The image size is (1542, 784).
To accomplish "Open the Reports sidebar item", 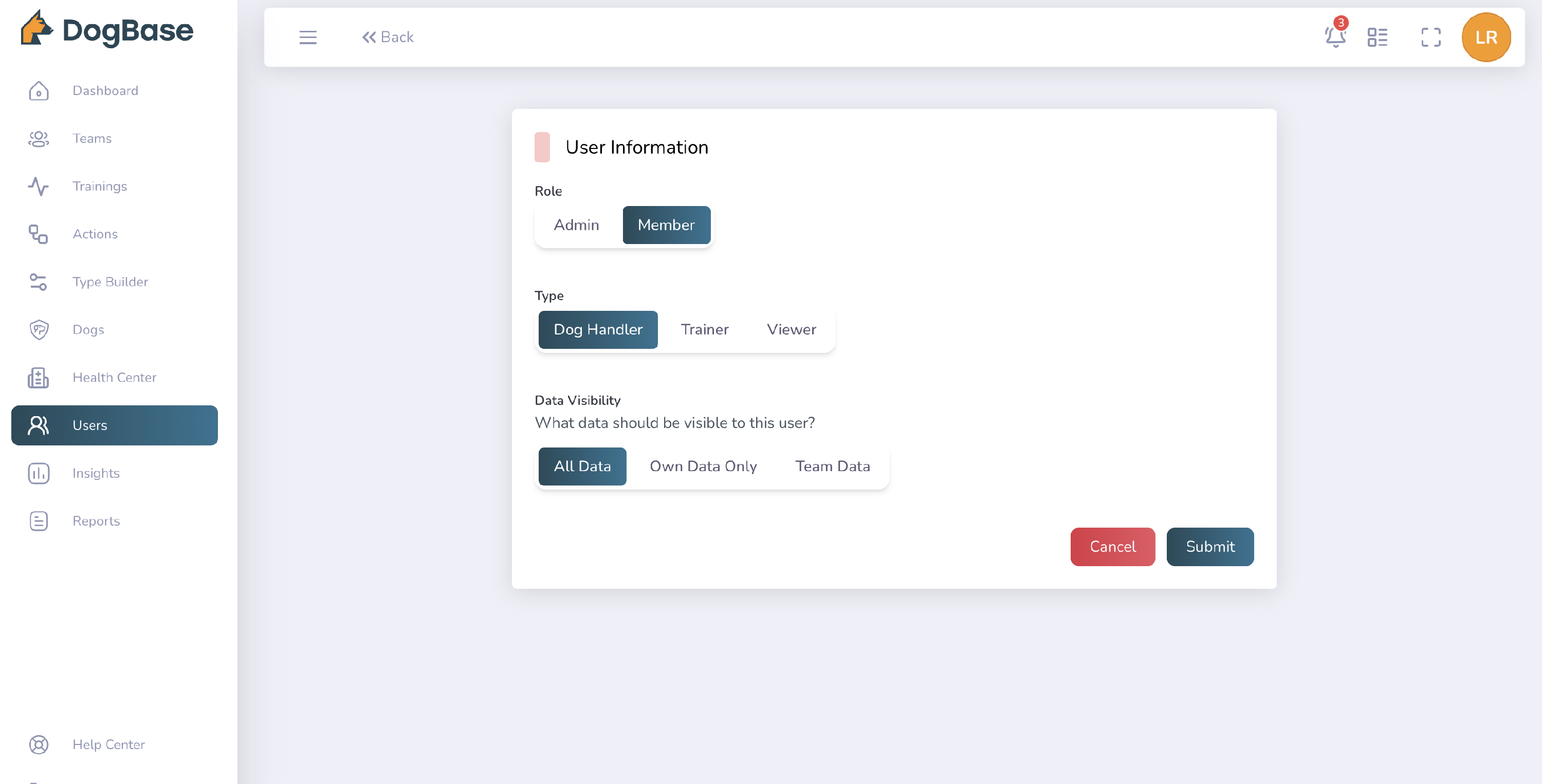I will pos(96,521).
